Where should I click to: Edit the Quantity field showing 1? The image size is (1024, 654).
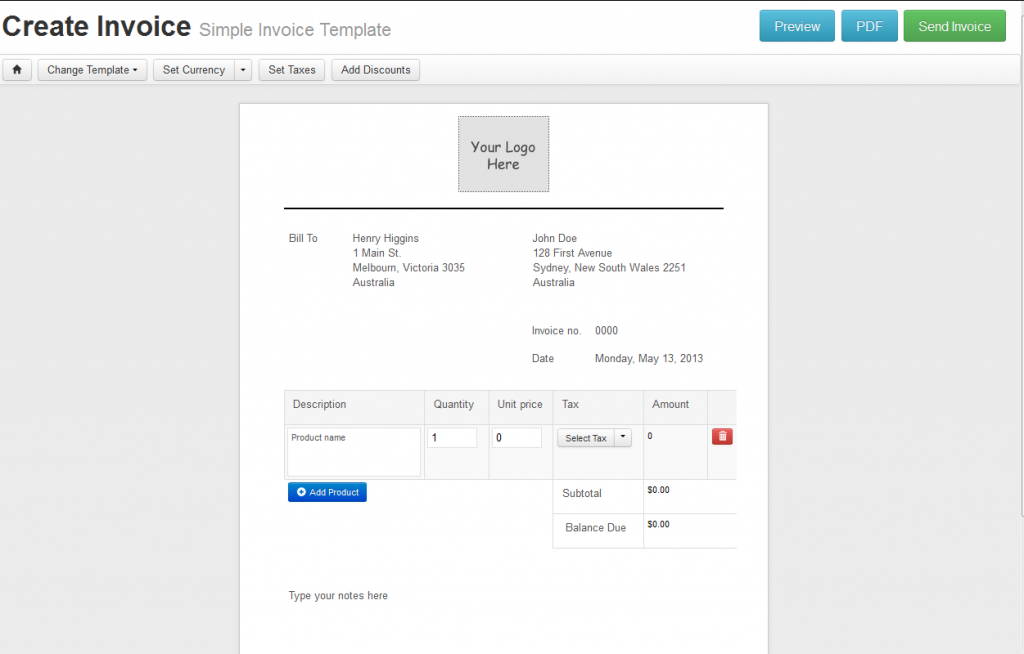(x=452, y=437)
